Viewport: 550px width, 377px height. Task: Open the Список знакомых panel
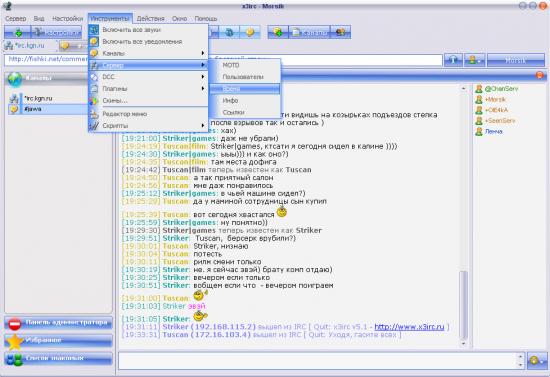point(58,359)
